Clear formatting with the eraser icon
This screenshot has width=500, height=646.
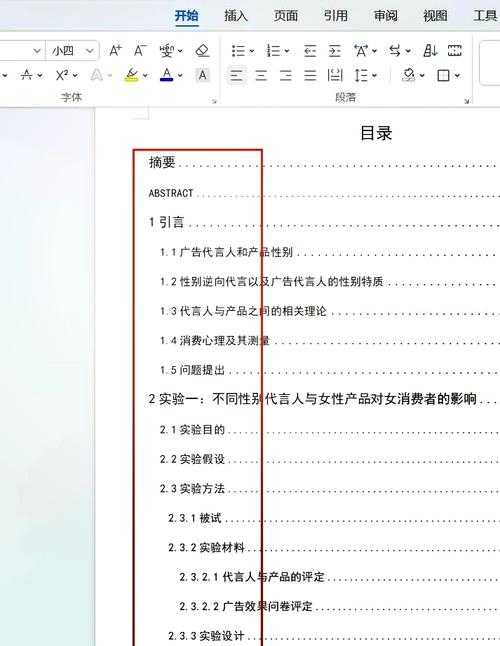[203, 51]
